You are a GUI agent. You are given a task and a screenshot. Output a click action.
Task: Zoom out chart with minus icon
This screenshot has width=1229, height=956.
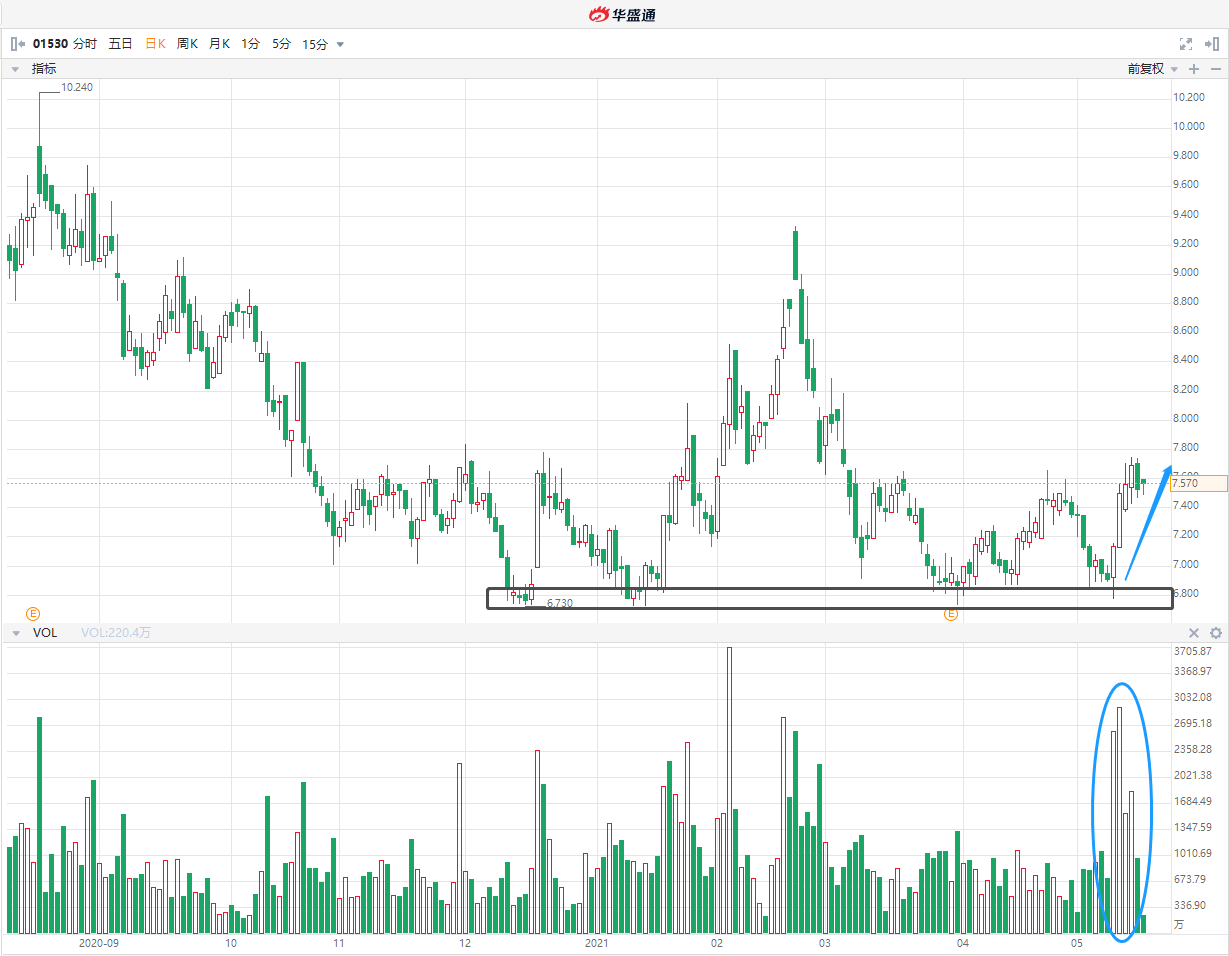click(1215, 69)
